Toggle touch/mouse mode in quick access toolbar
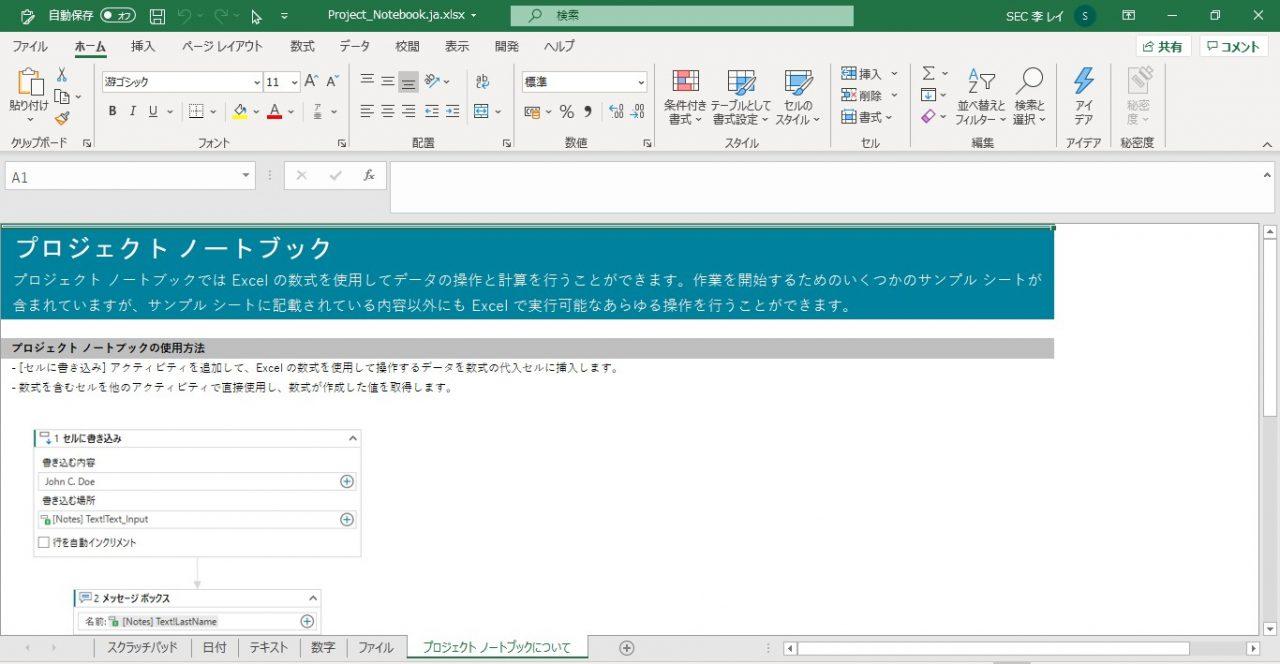The image size is (1280, 664). tap(256, 16)
